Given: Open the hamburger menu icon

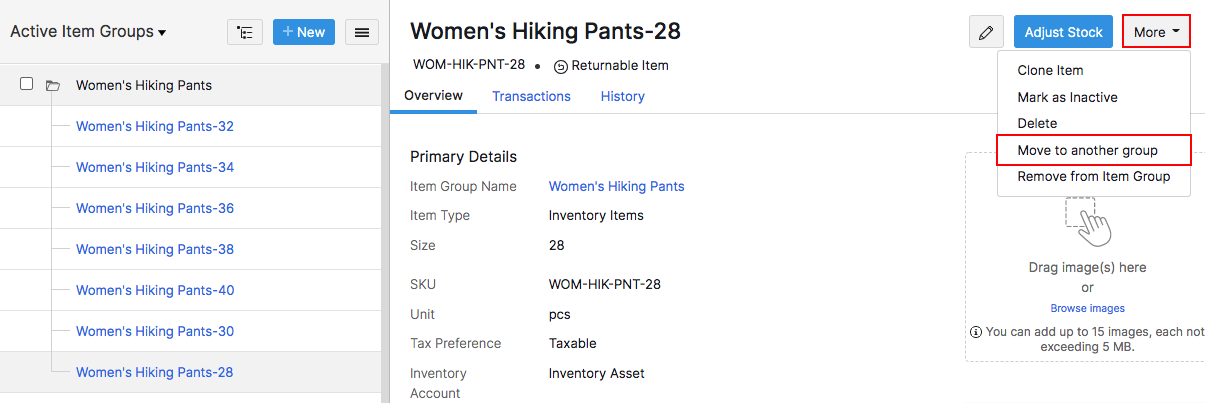Looking at the screenshot, I should tap(362, 32).
